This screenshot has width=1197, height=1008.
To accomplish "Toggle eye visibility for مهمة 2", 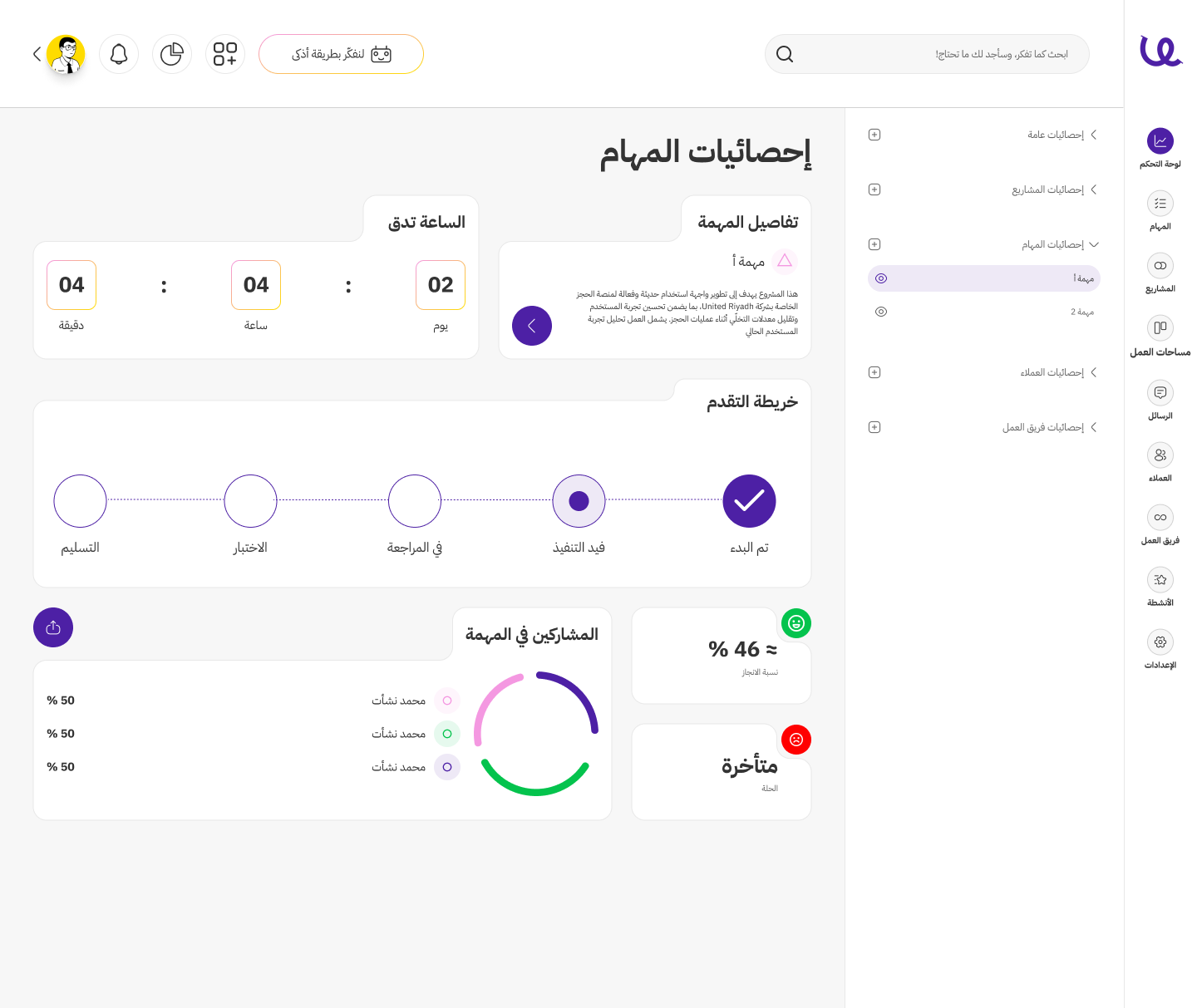I will coord(881,312).
